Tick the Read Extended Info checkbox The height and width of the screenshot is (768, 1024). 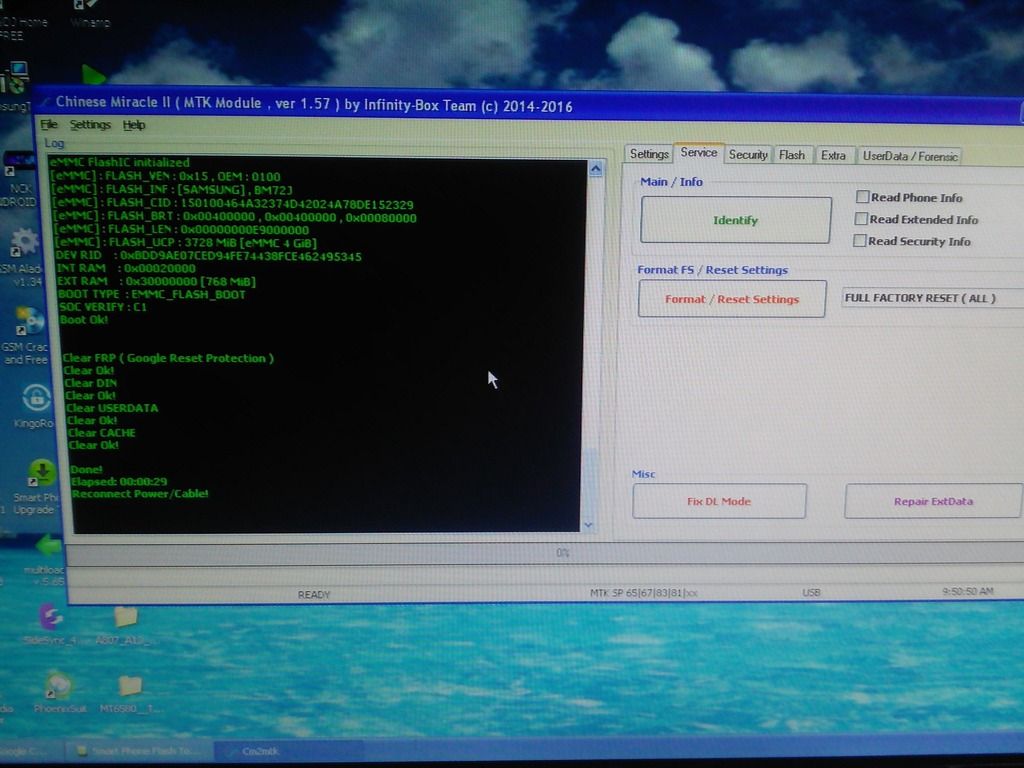(860, 219)
